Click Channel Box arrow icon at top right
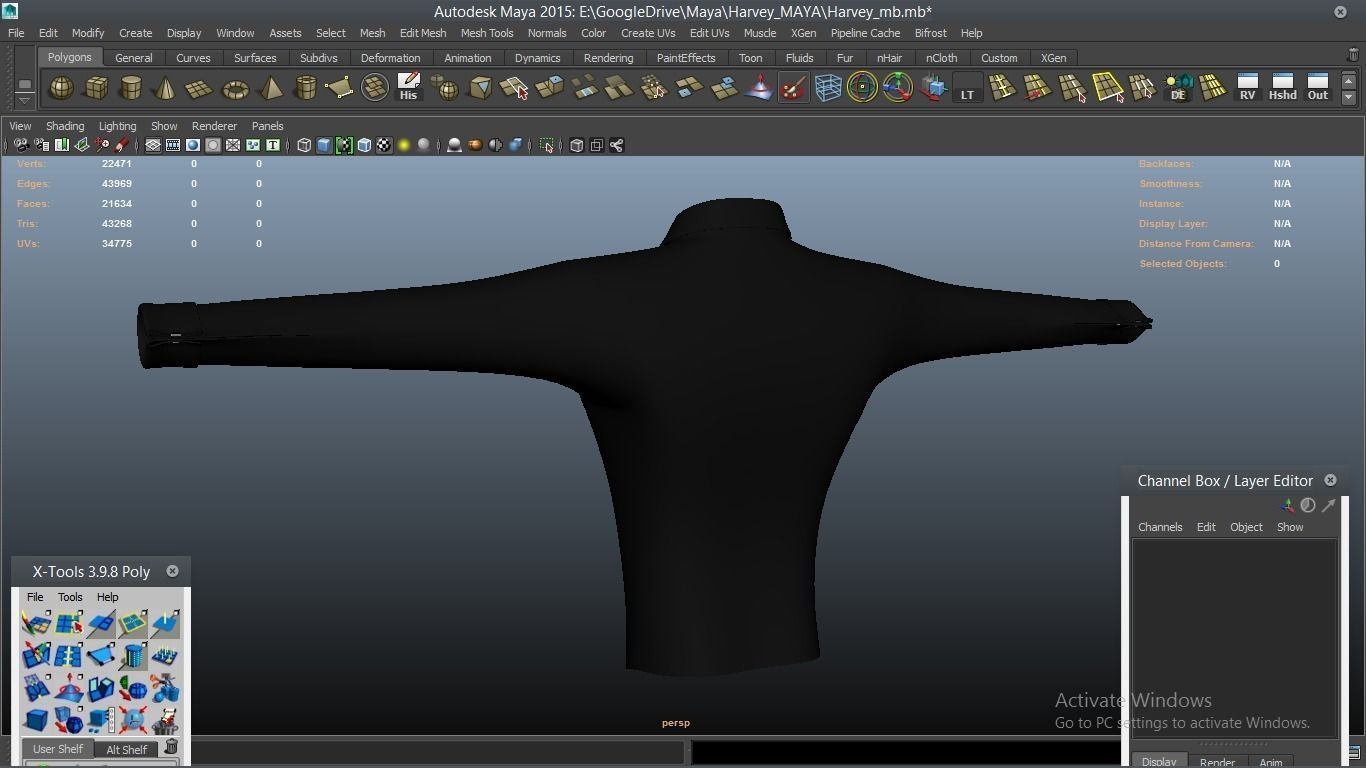This screenshot has width=1366, height=768. [1329, 506]
